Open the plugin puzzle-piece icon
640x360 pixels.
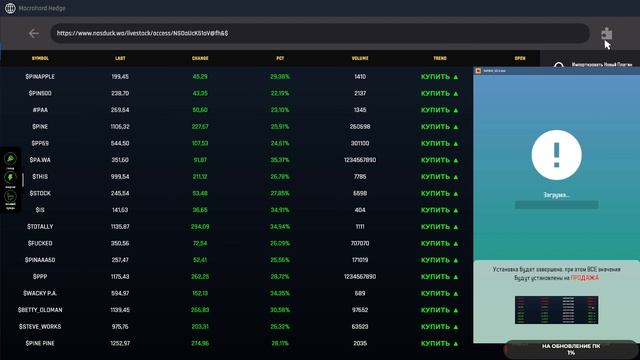tap(607, 33)
